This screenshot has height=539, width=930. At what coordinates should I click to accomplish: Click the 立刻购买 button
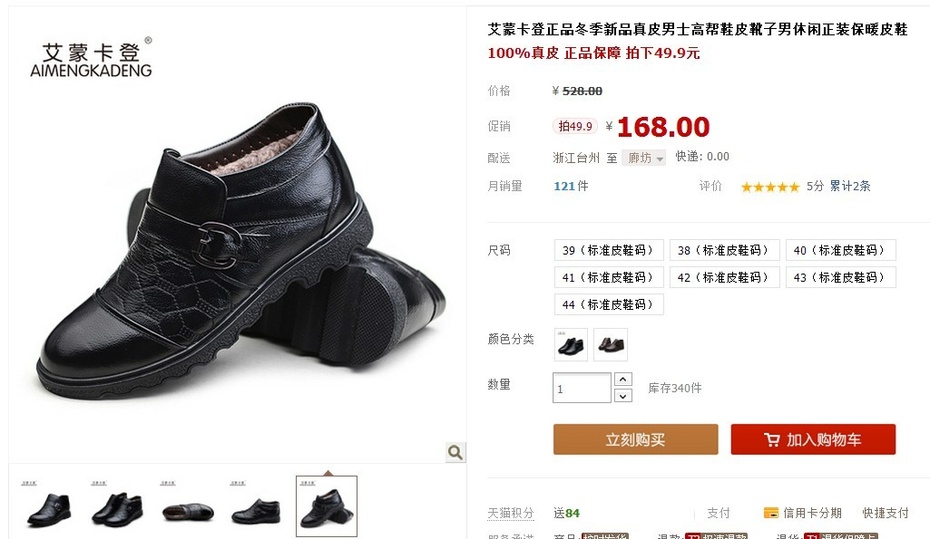(635, 439)
